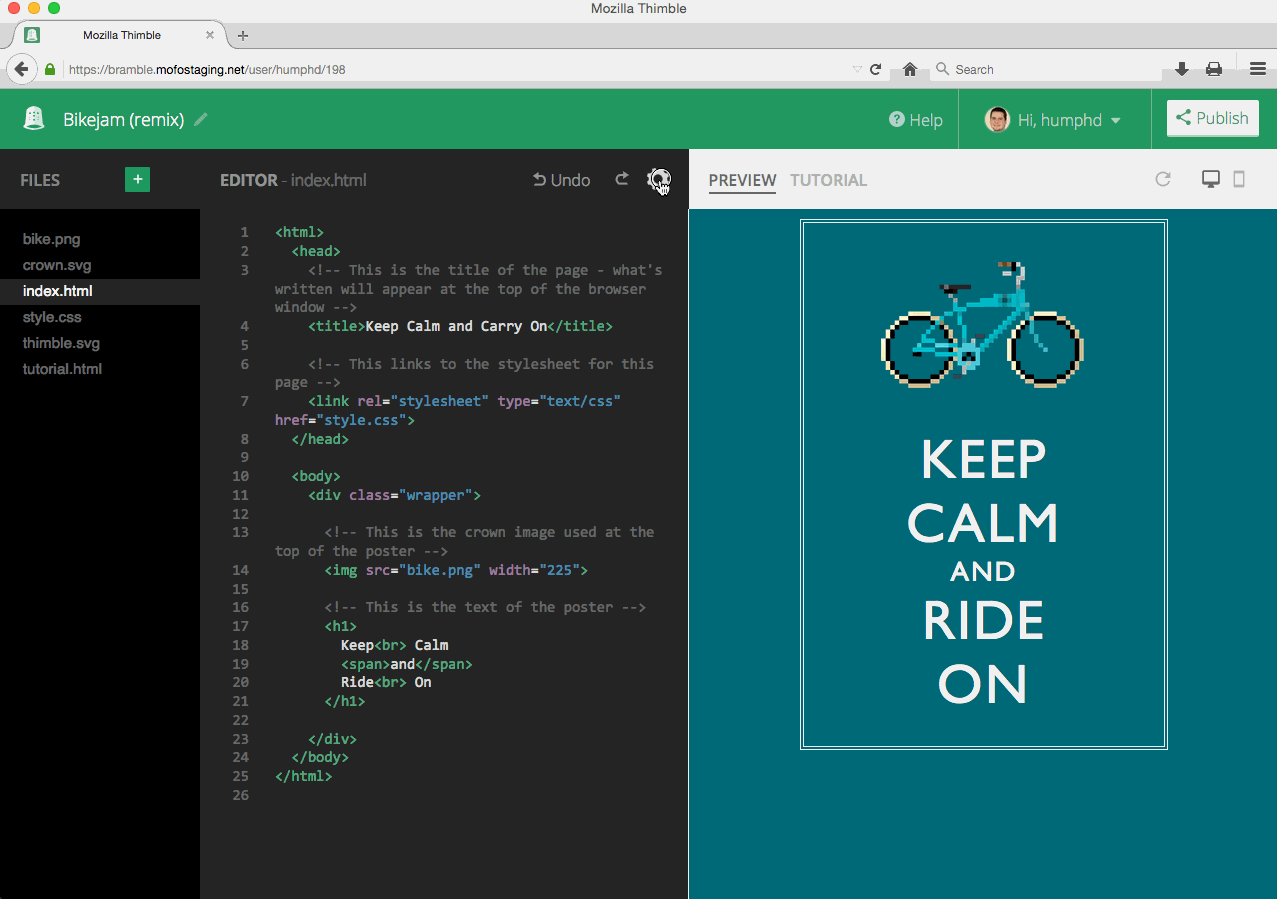The height and width of the screenshot is (899, 1277).
Task: Click the closing html tag line 25
Action: pos(303,776)
